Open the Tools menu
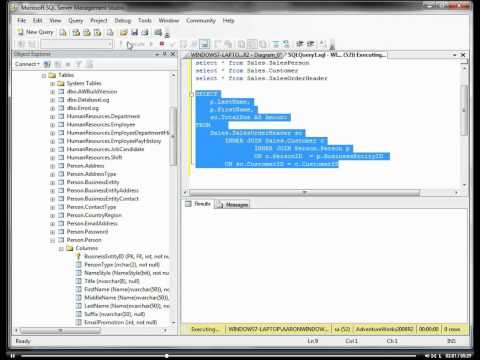This screenshot has width=480, height=360. click(x=145, y=20)
